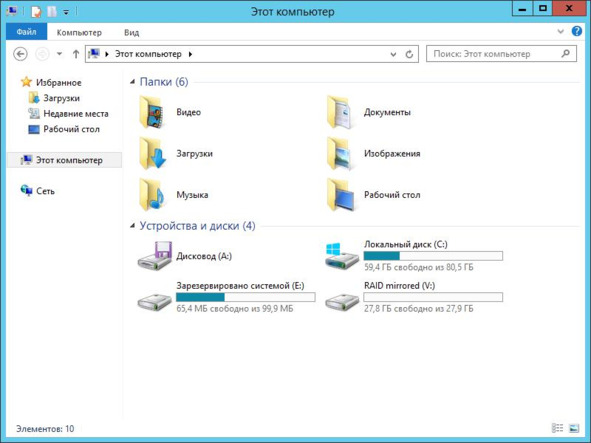Click the Зарезервировано системой (E:) usage bar
This screenshot has width=591, height=443.
pyautogui.click(x=245, y=297)
